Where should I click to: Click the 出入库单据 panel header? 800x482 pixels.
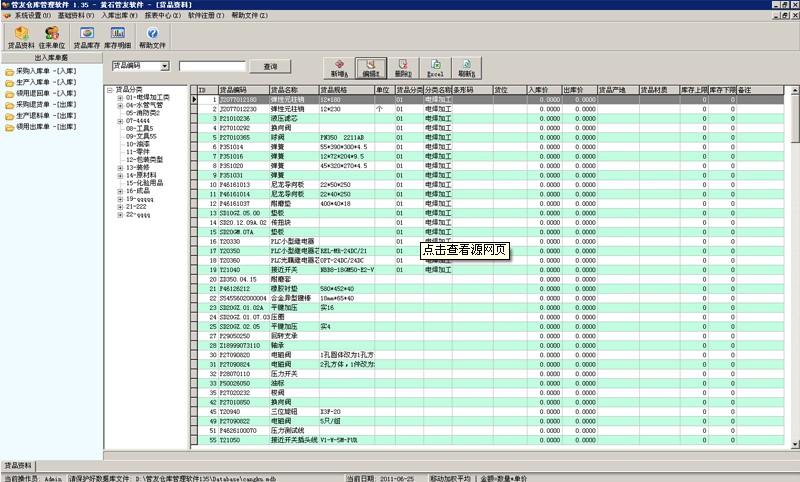pyautogui.click(x=52, y=58)
